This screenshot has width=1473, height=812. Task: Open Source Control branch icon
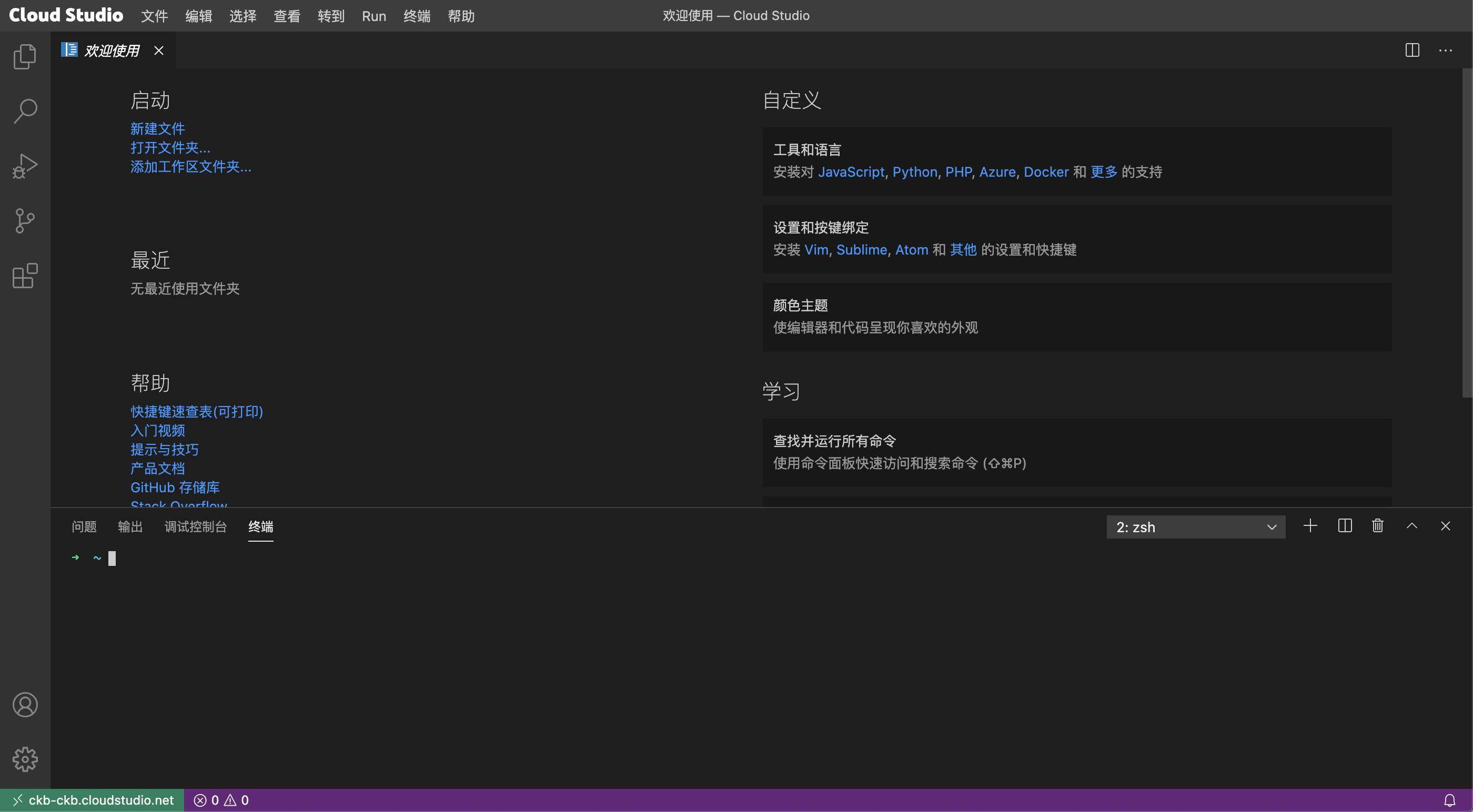click(25, 221)
